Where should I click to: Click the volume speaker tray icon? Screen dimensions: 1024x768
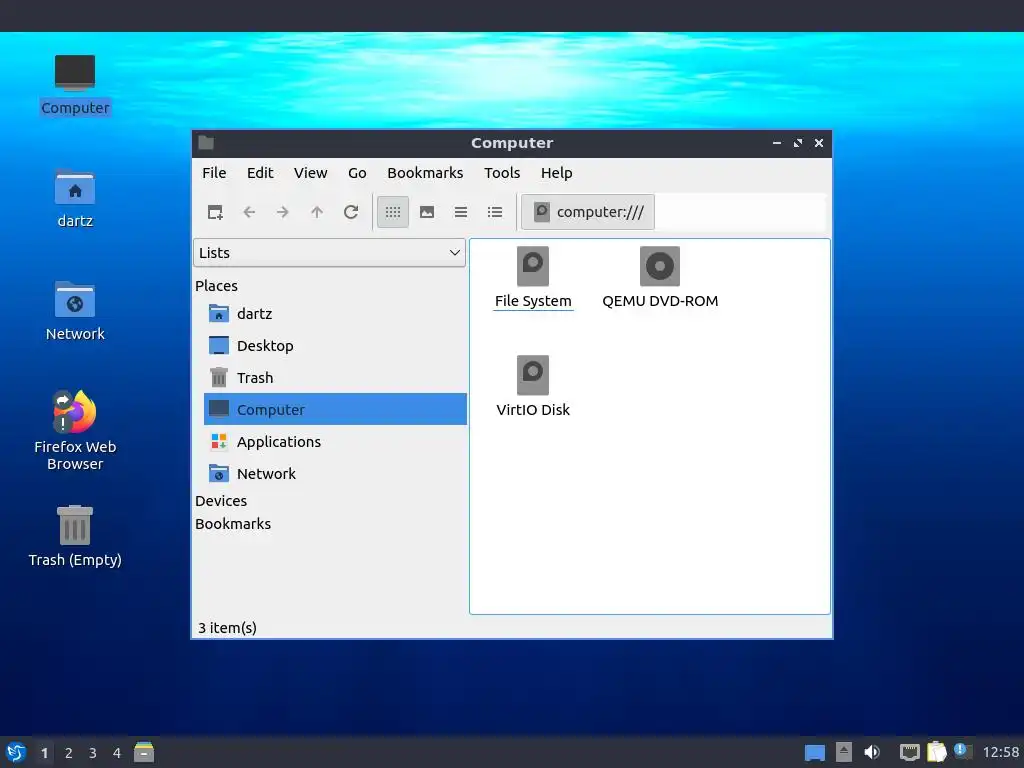coord(872,752)
